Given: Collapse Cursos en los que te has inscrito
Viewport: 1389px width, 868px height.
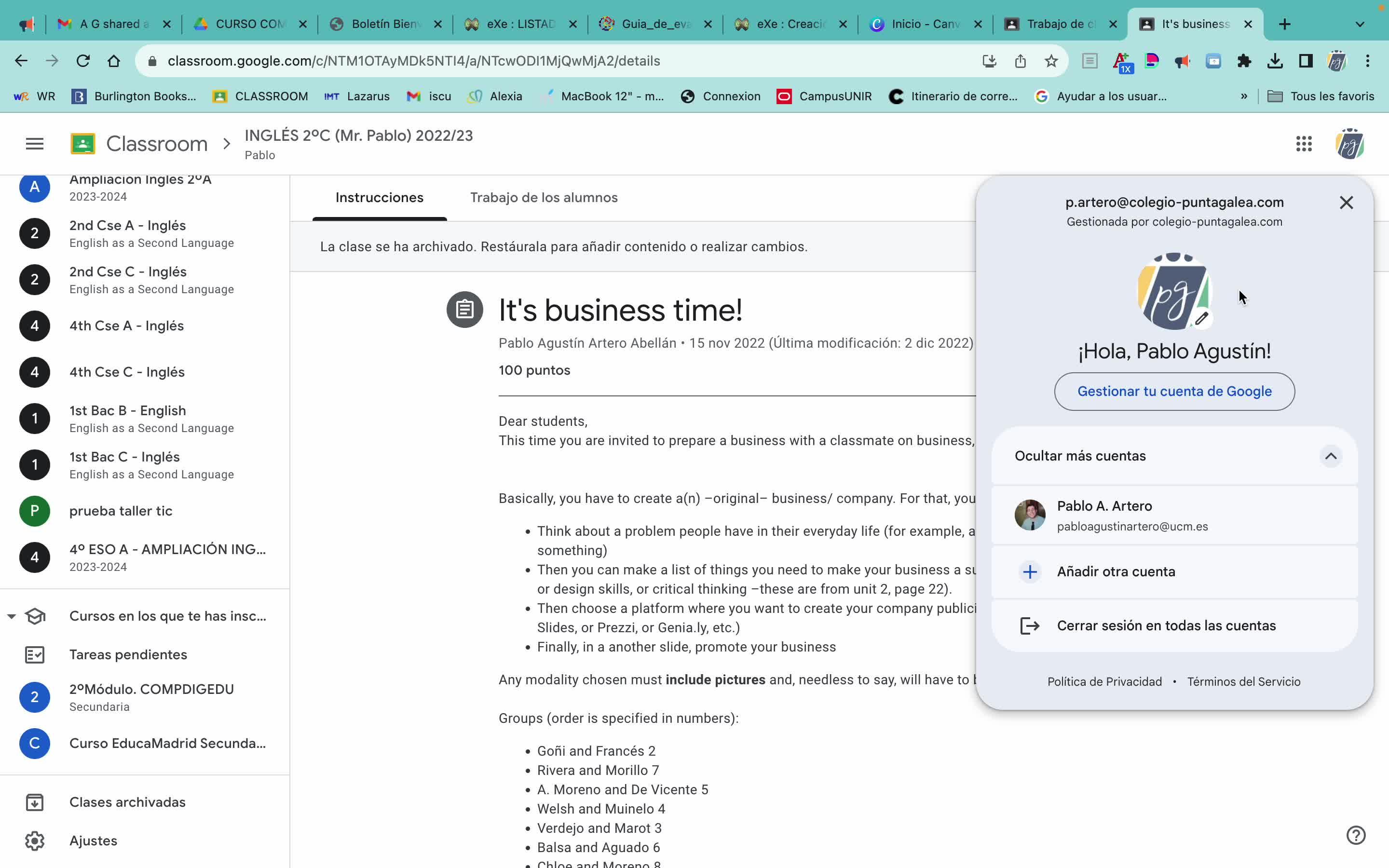Looking at the screenshot, I should (12, 616).
